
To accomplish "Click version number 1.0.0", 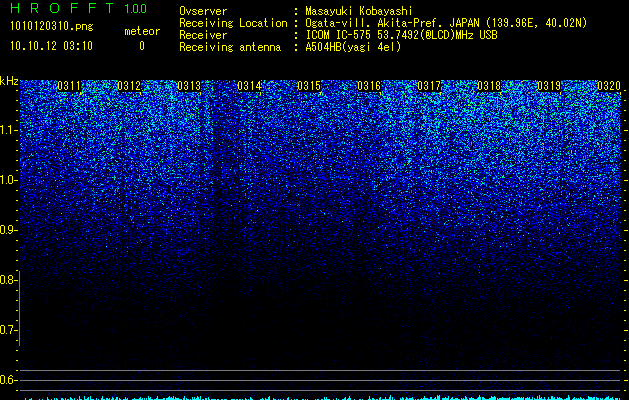I will (136, 8).
